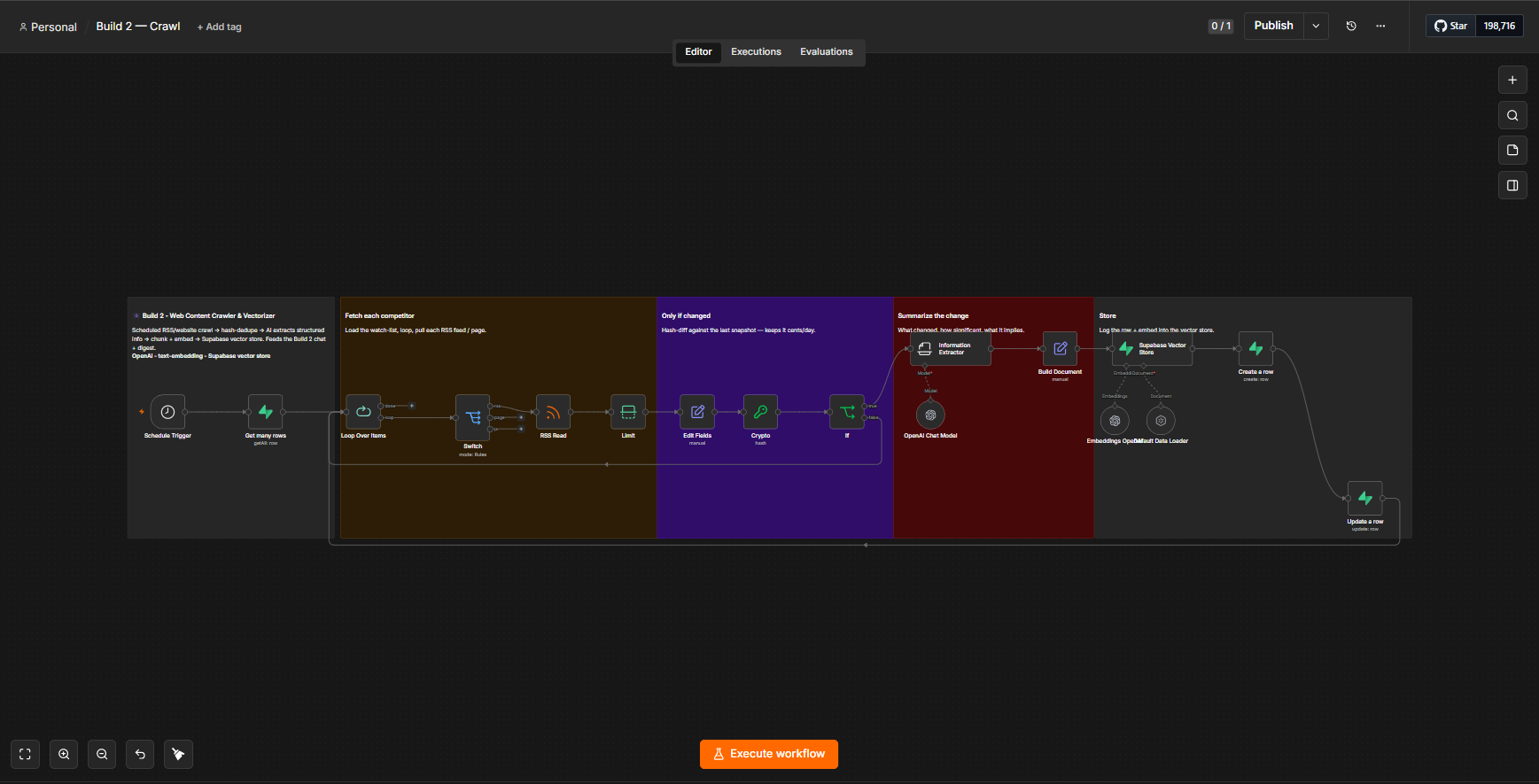Open the Update a row node

1365,499
